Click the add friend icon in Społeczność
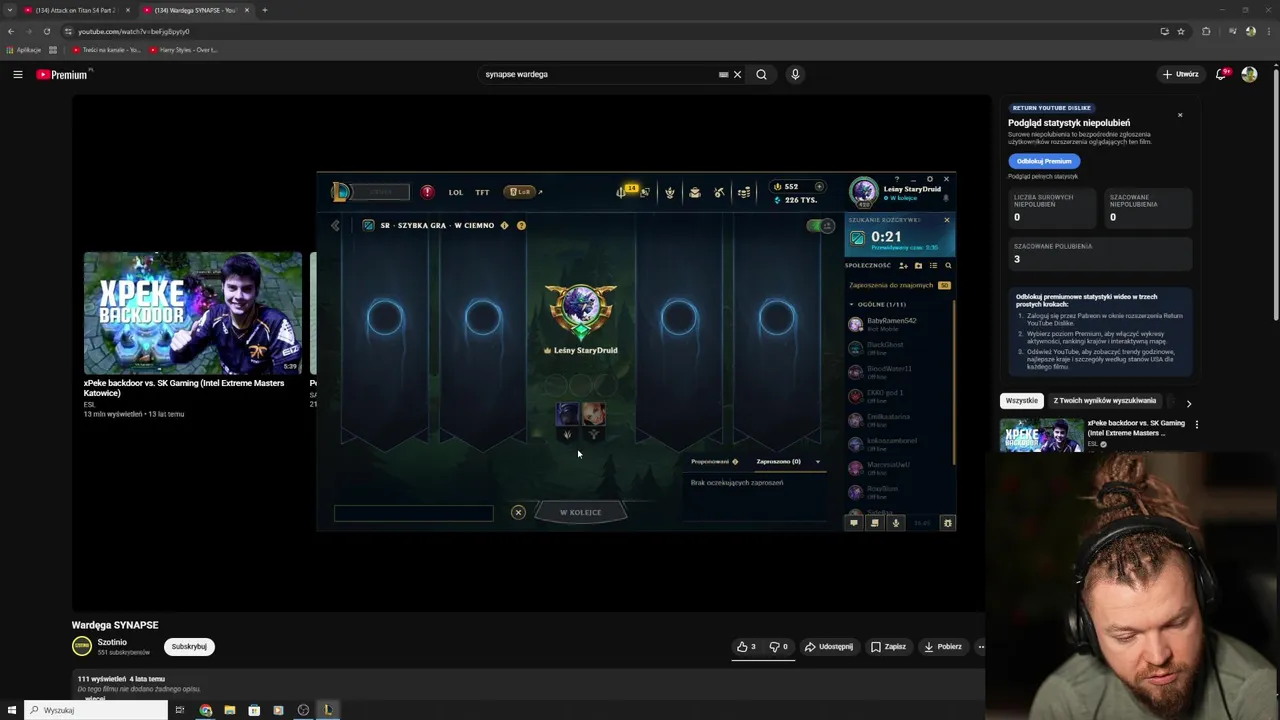The width and height of the screenshot is (1280, 720). point(903,265)
